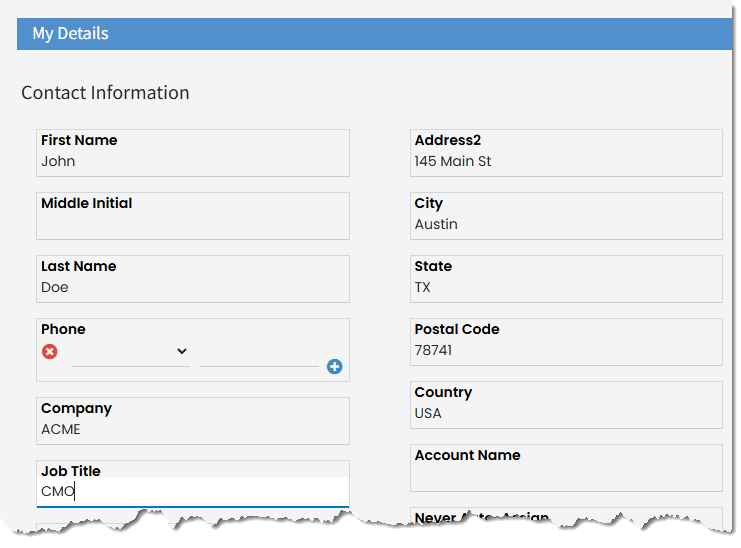Open the phone type dropdown
This screenshot has width=741, height=548.
pos(131,352)
